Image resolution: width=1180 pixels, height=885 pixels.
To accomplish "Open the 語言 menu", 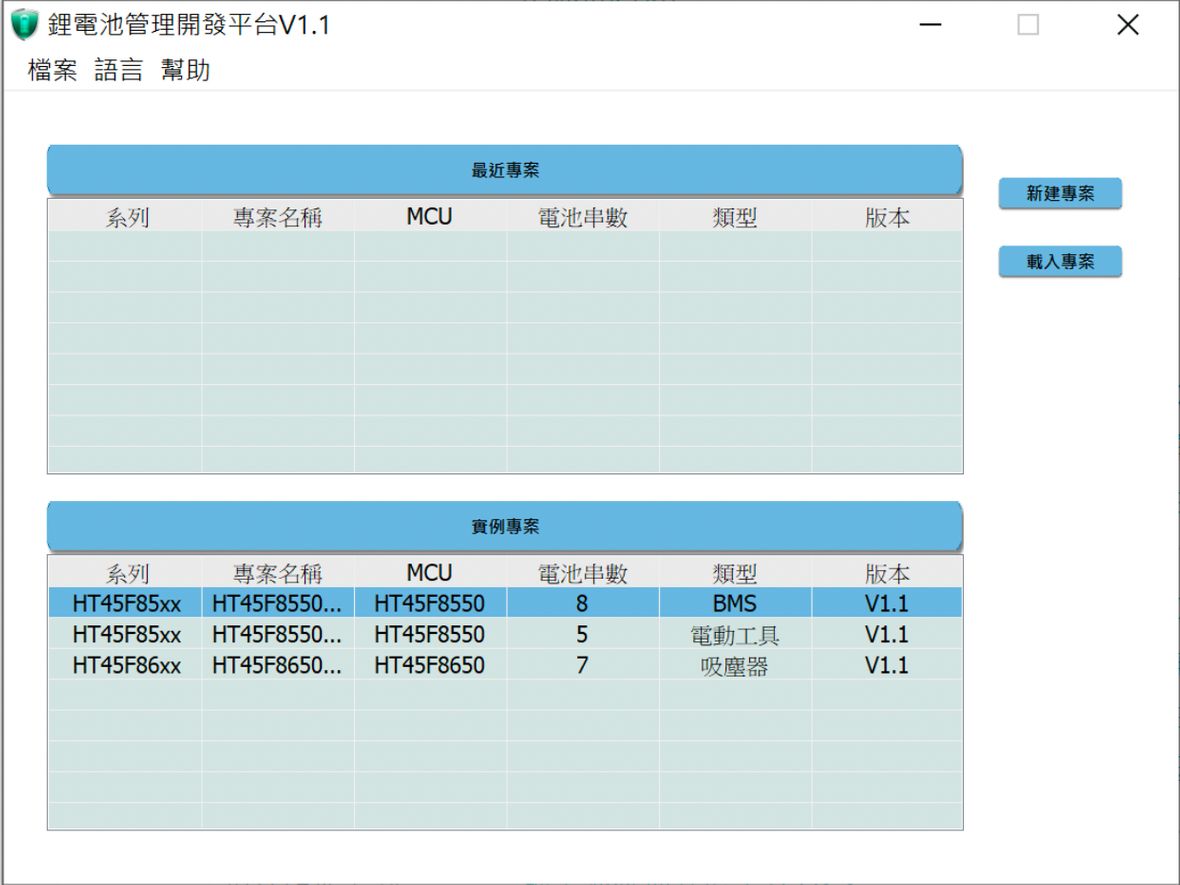I will 119,70.
